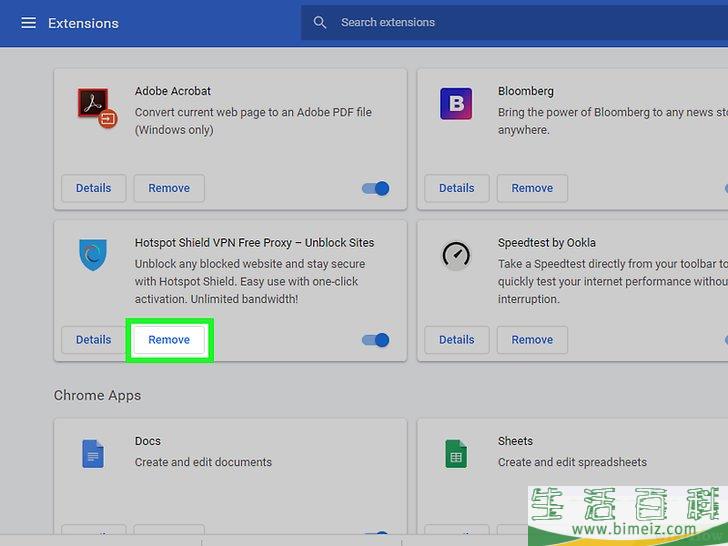728x546 pixels.
Task: Turn off the Hotspot Shield toggle
Action: pos(376,340)
